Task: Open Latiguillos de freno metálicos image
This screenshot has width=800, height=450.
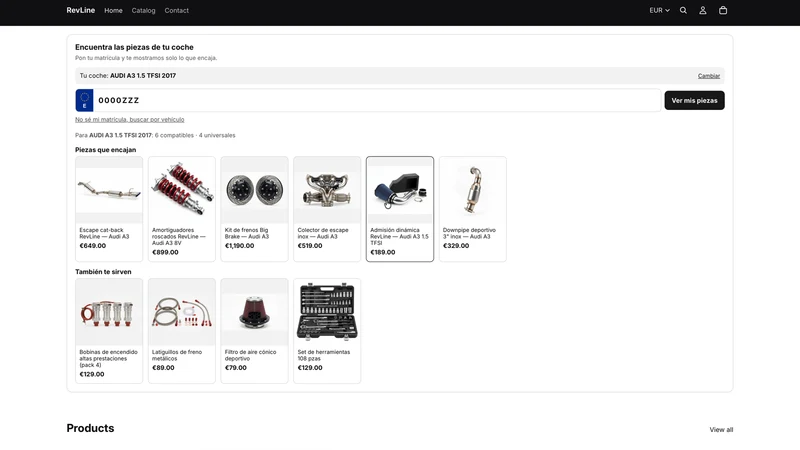Action: click(x=182, y=312)
